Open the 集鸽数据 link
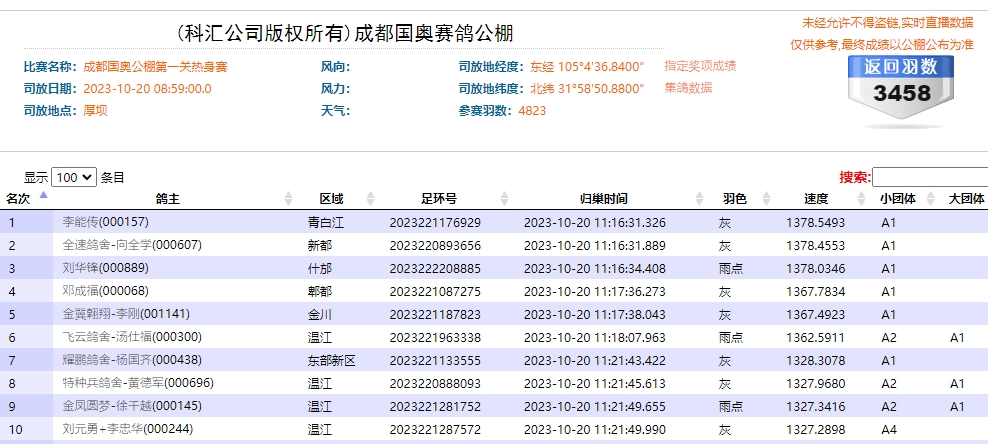Viewport: 988px width, 444px height. [x=688, y=88]
